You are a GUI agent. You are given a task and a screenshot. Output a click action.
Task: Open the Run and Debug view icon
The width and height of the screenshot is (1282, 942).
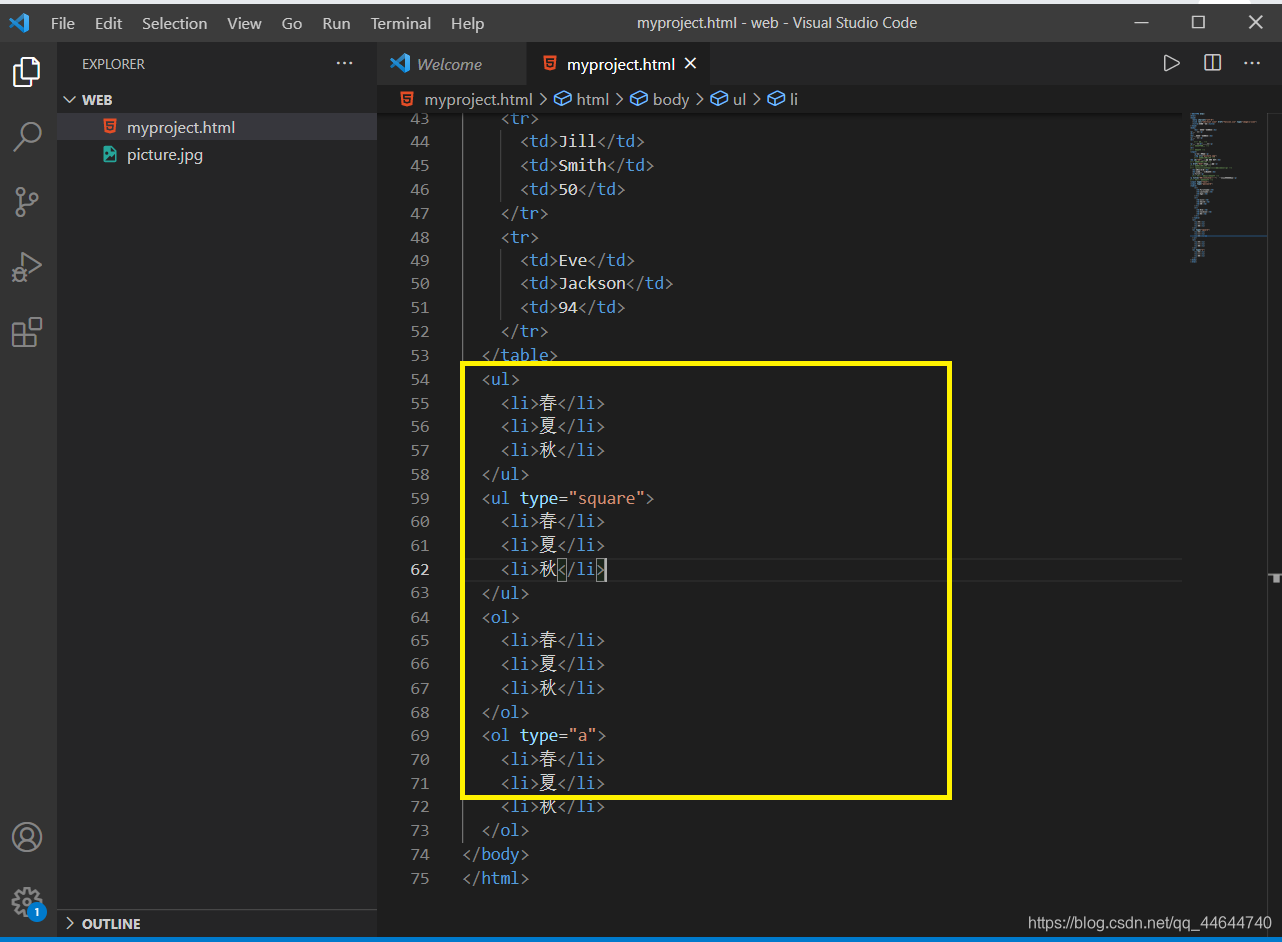(x=27, y=267)
